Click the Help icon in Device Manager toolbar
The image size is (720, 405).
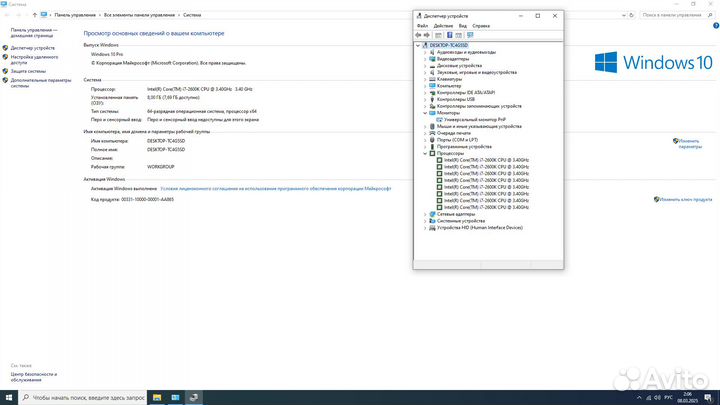tap(450, 35)
